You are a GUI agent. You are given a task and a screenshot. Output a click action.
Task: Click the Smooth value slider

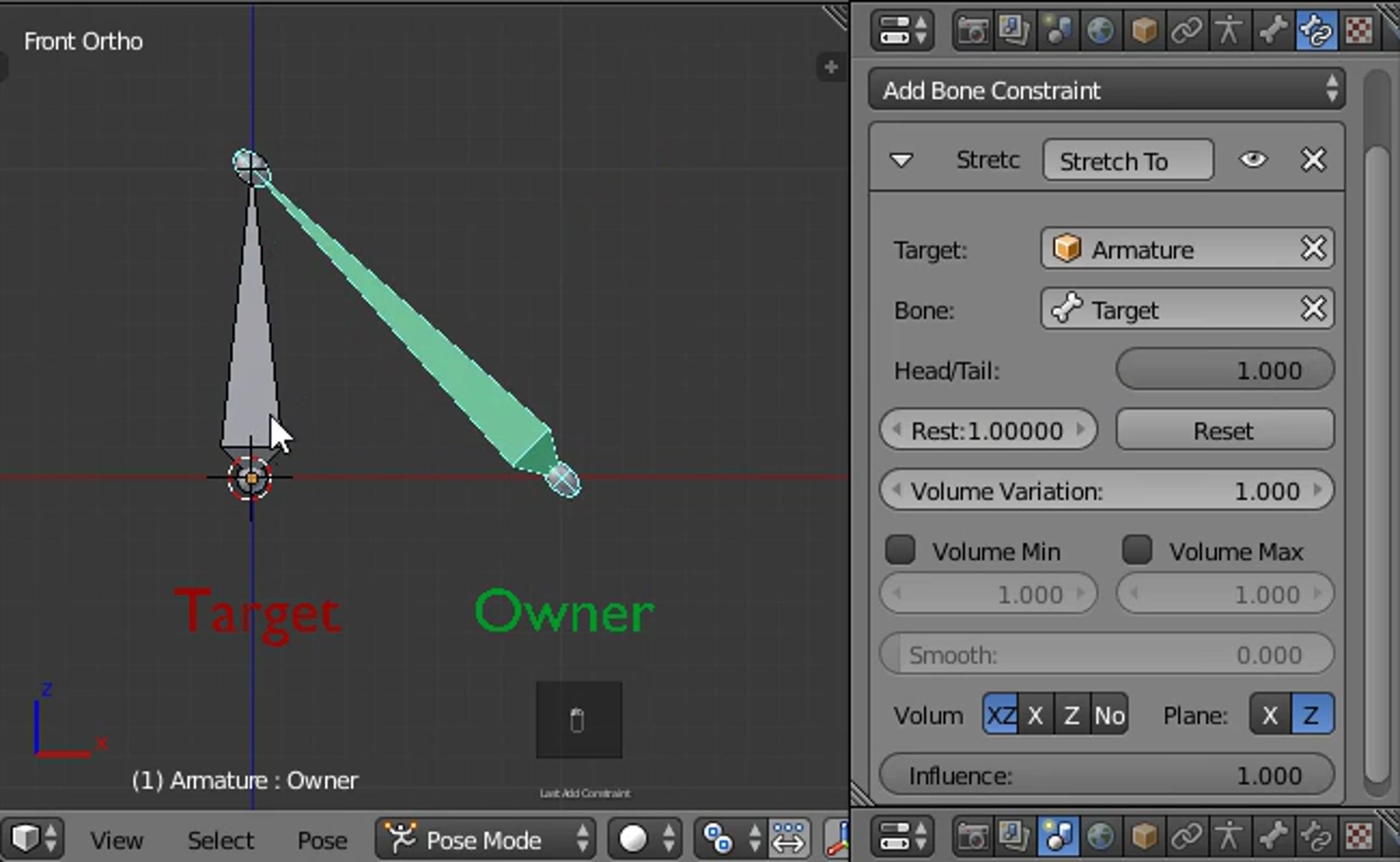pos(1107,654)
